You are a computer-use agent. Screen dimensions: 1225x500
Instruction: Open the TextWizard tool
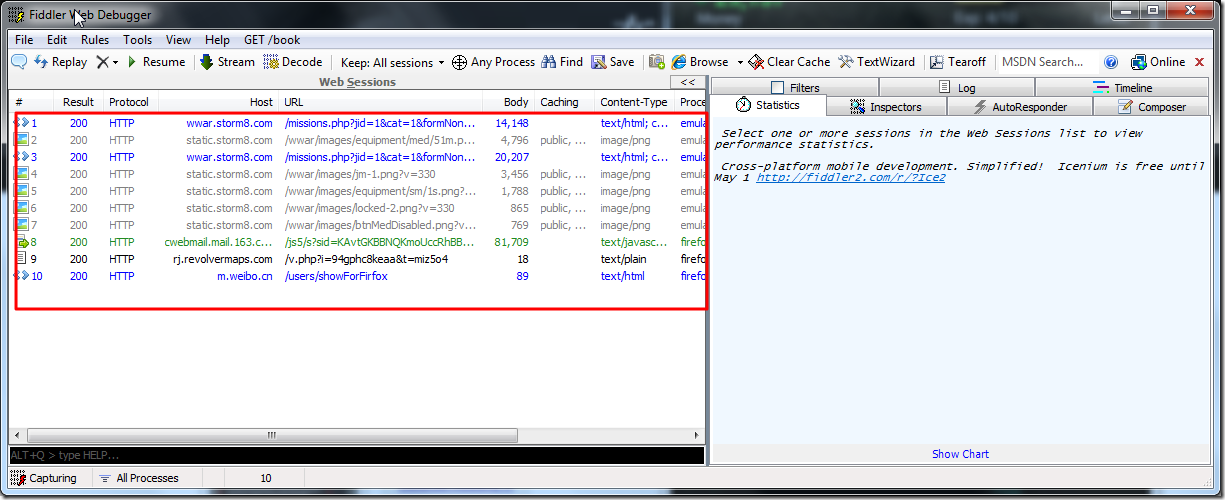pos(876,62)
